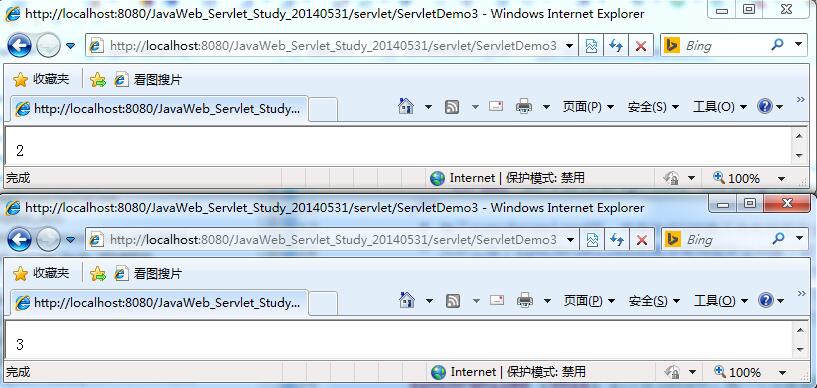Image resolution: width=817 pixels, height=388 pixels.
Task: Click Help icon in top window
Action: tap(765, 107)
